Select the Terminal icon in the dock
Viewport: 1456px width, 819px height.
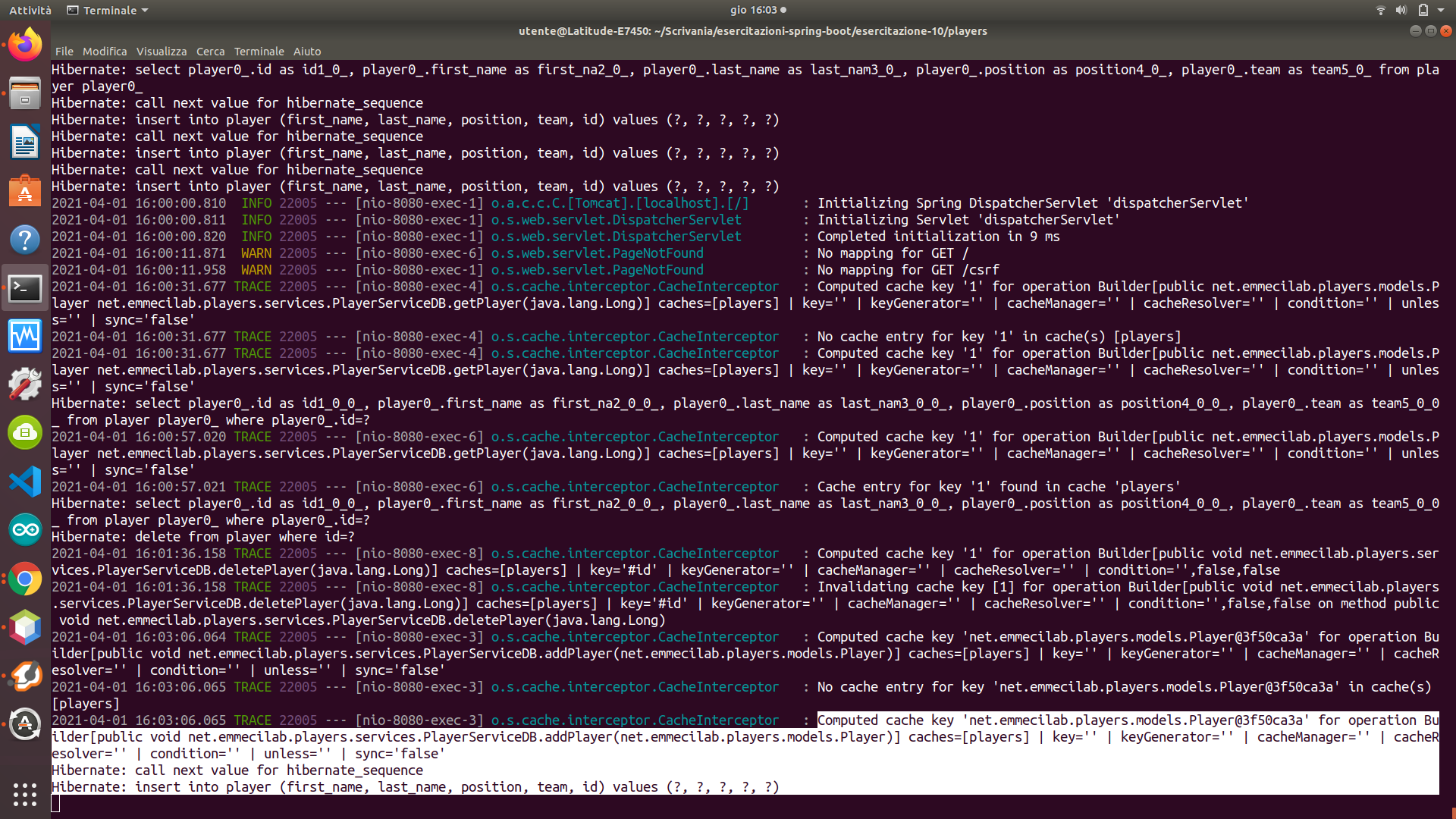[25, 288]
